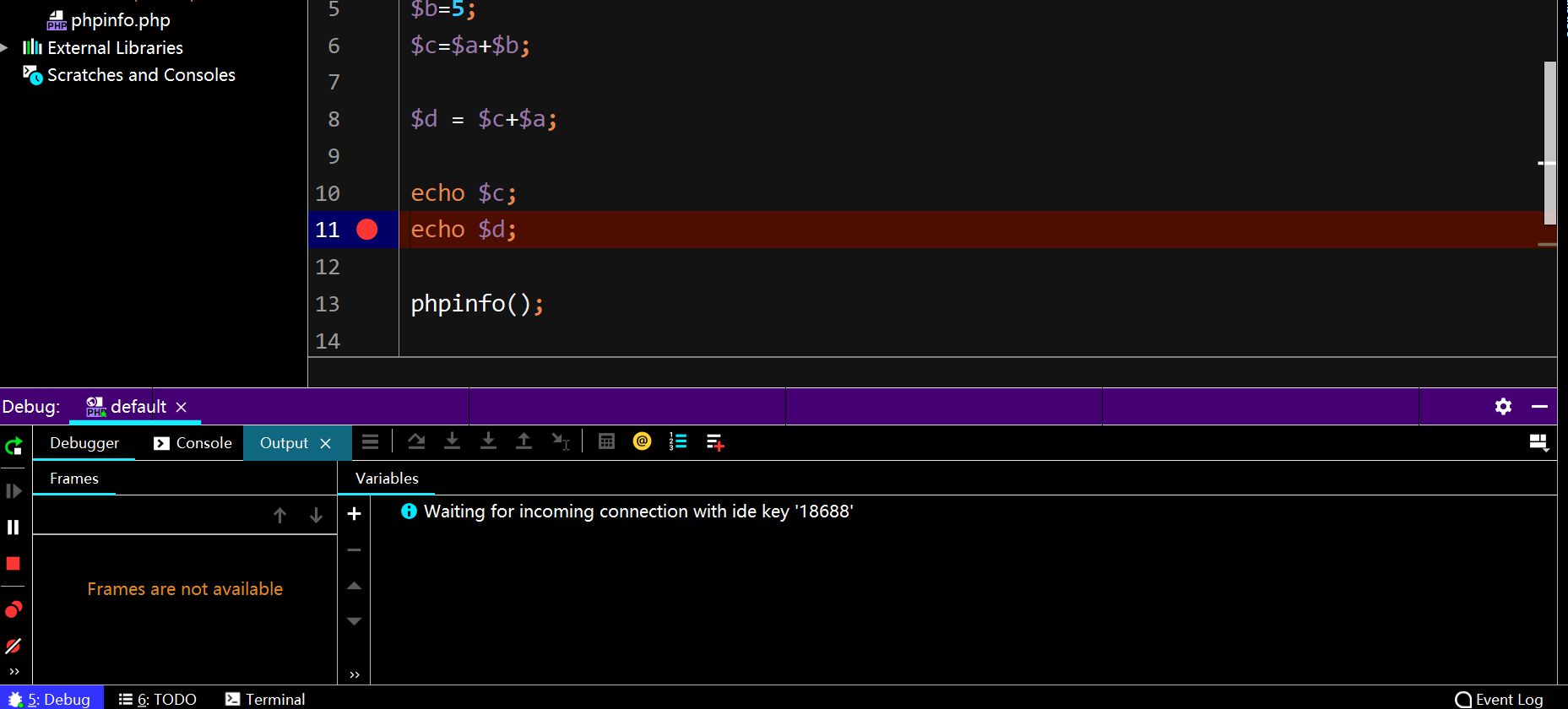Click 'Waiting for incoming connection' message
The width and height of the screenshot is (1568, 709).
[x=638, y=511]
